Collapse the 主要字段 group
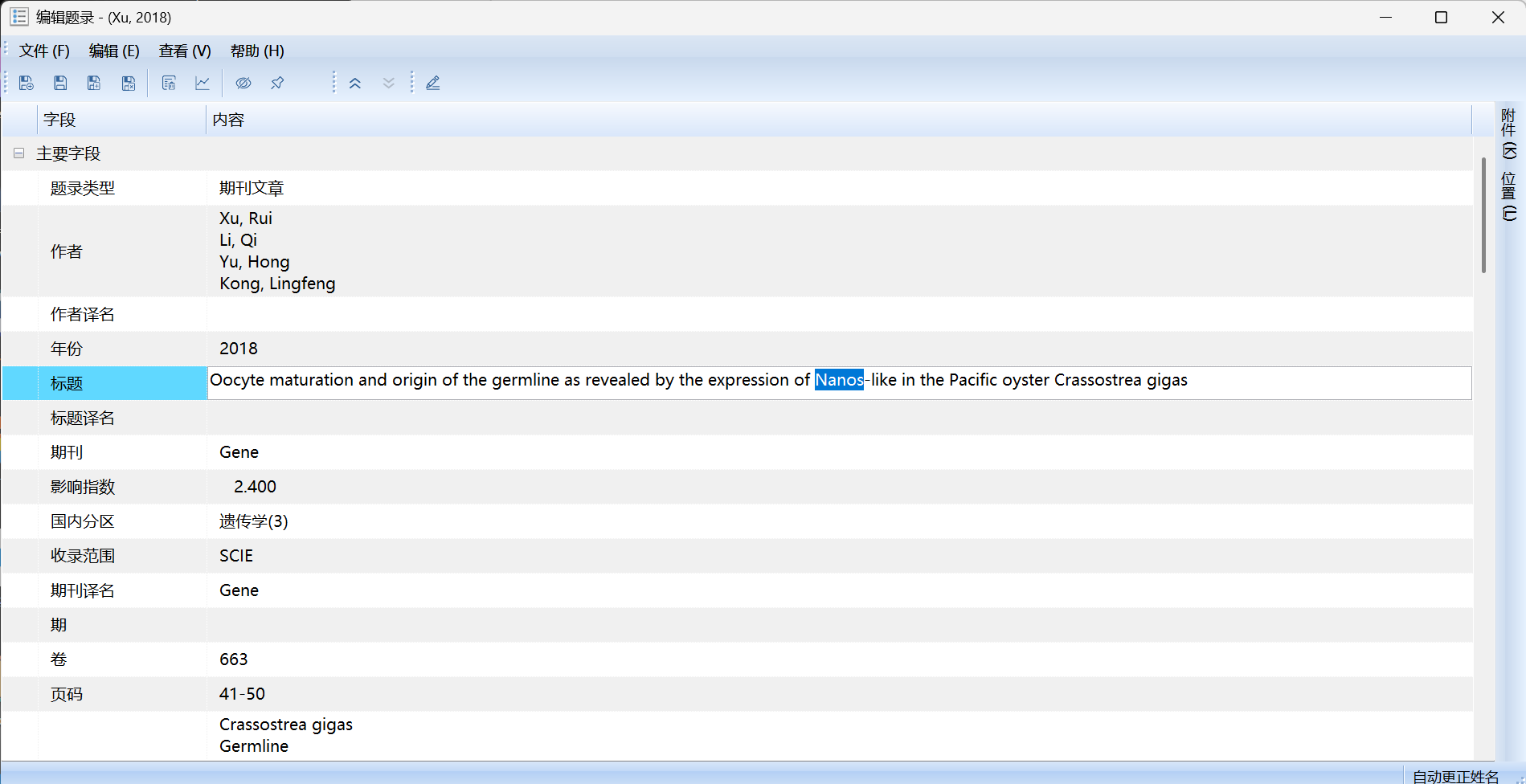This screenshot has width=1526, height=784. (18, 153)
